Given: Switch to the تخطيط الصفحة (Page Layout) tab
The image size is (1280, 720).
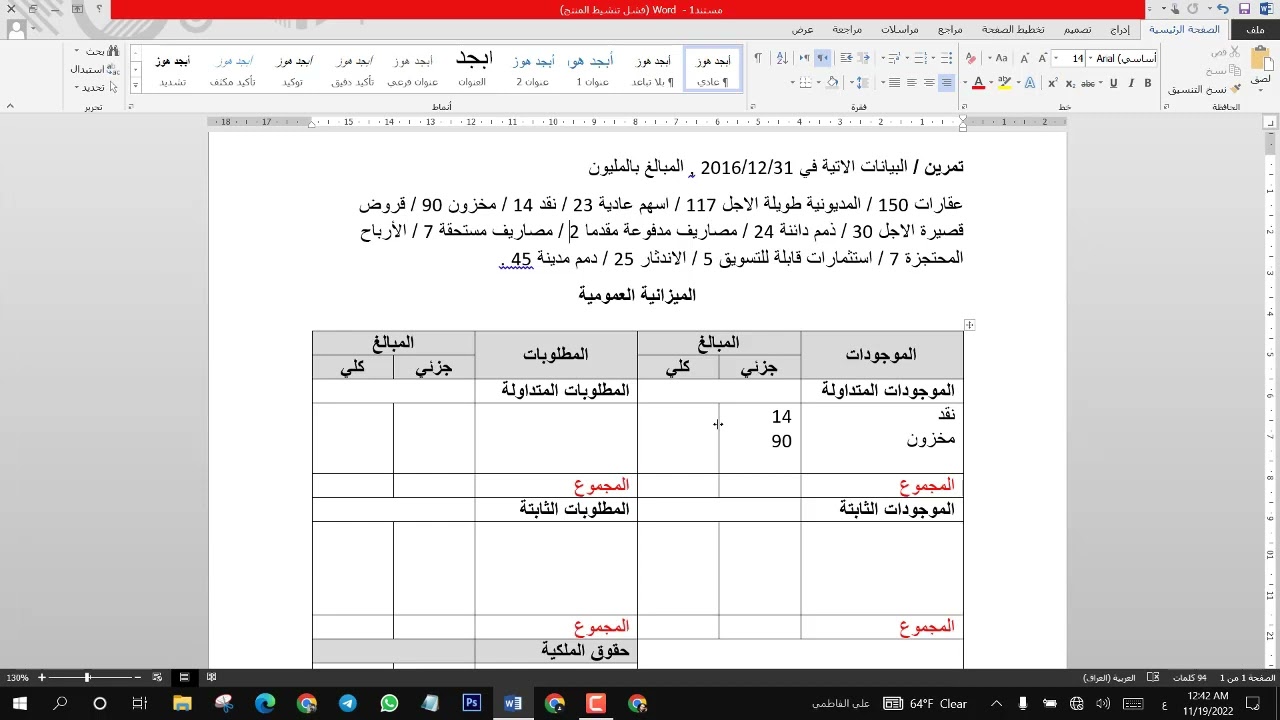Looking at the screenshot, I should click(1013, 30).
